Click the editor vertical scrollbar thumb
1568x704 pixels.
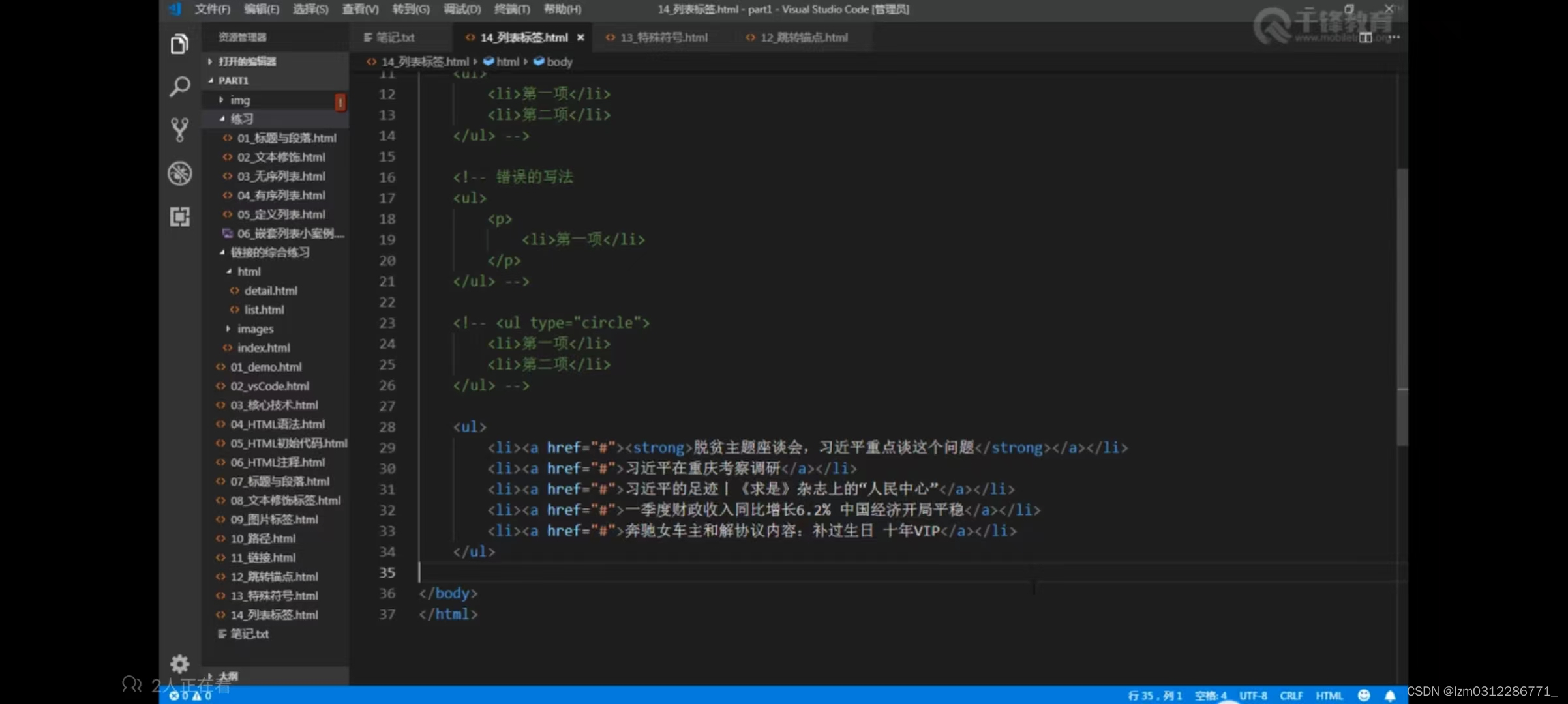coord(1402,306)
